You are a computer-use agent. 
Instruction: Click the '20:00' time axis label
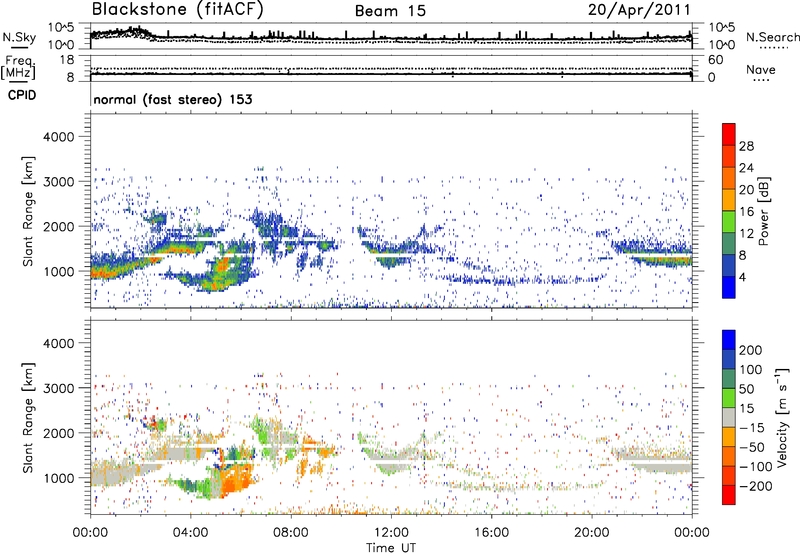pos(592,533)
